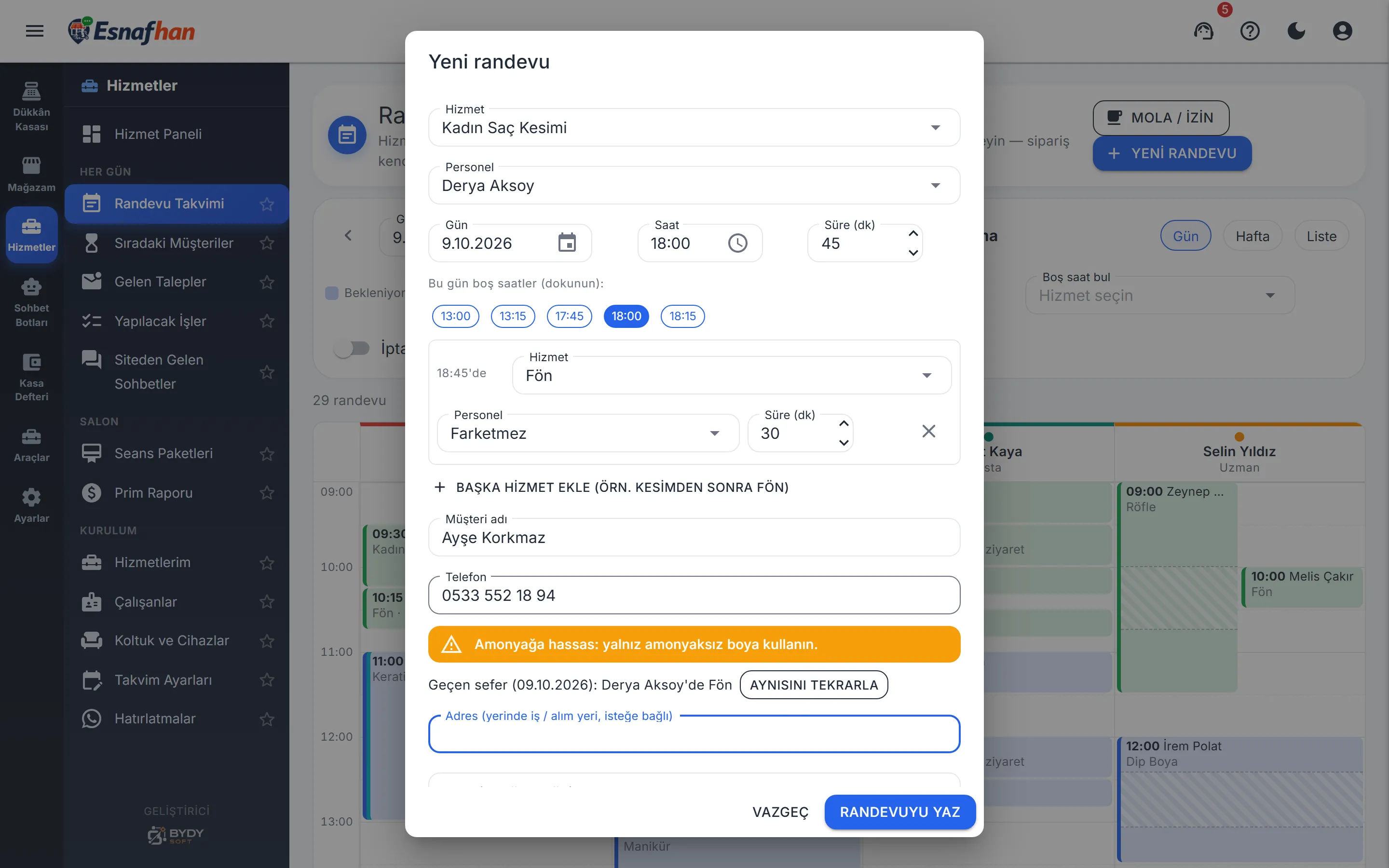Decrease the 30 minute Süre stepper

coord(844,443)
